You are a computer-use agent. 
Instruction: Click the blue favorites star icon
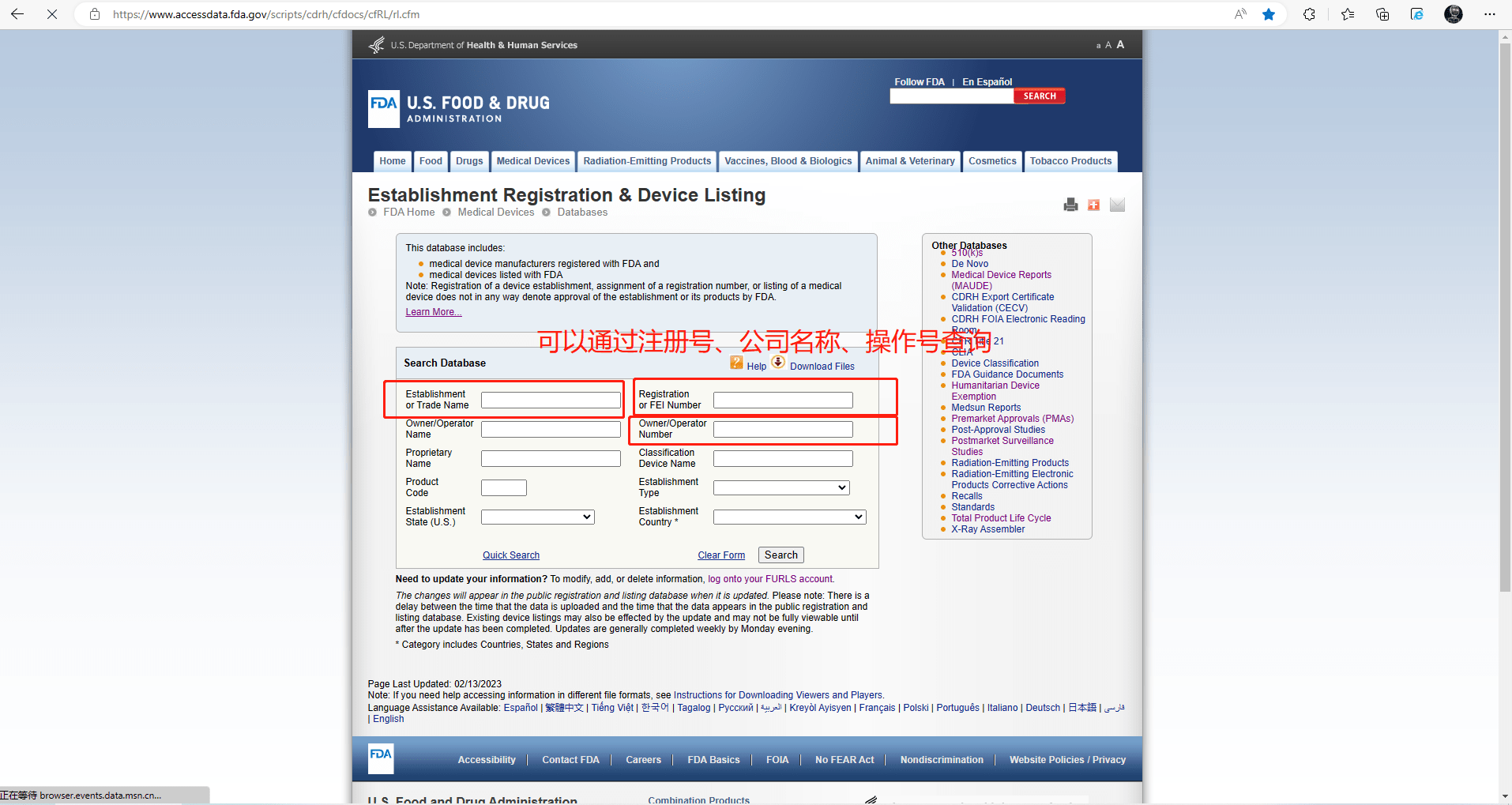coord(1269,14)
